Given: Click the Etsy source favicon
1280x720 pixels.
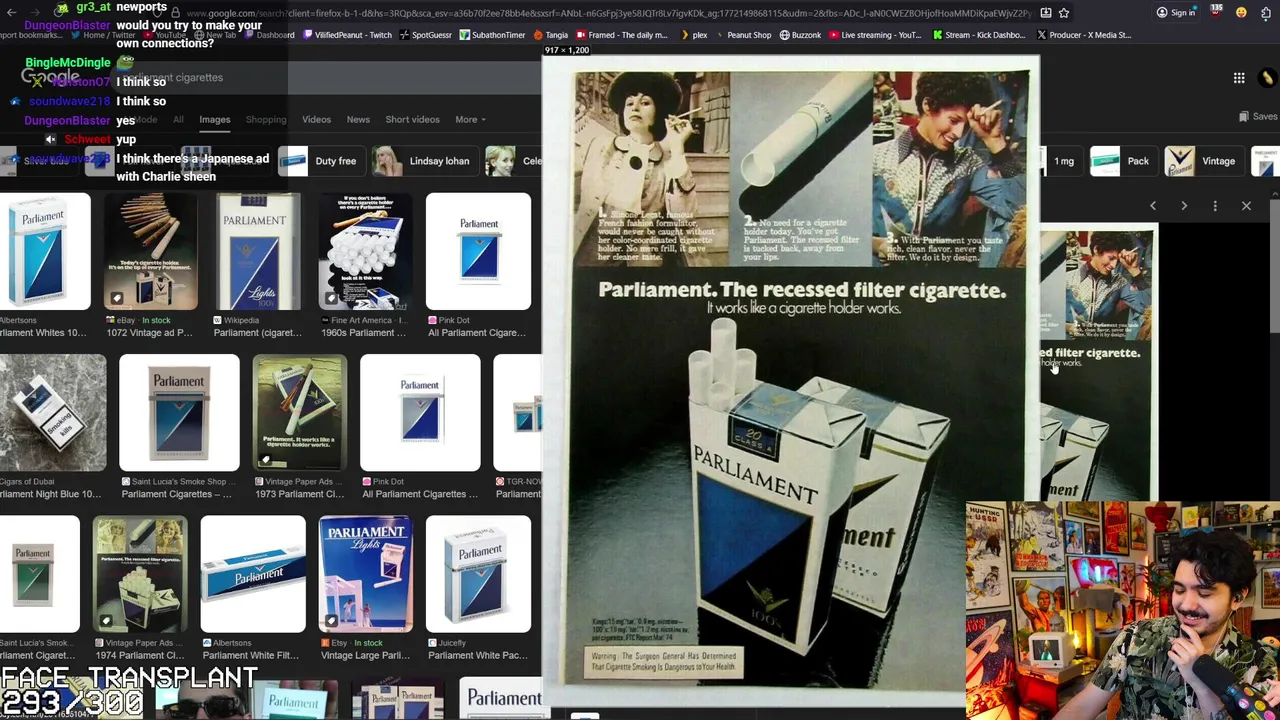Looking at the screenshot, I should [x=324, y=643].
